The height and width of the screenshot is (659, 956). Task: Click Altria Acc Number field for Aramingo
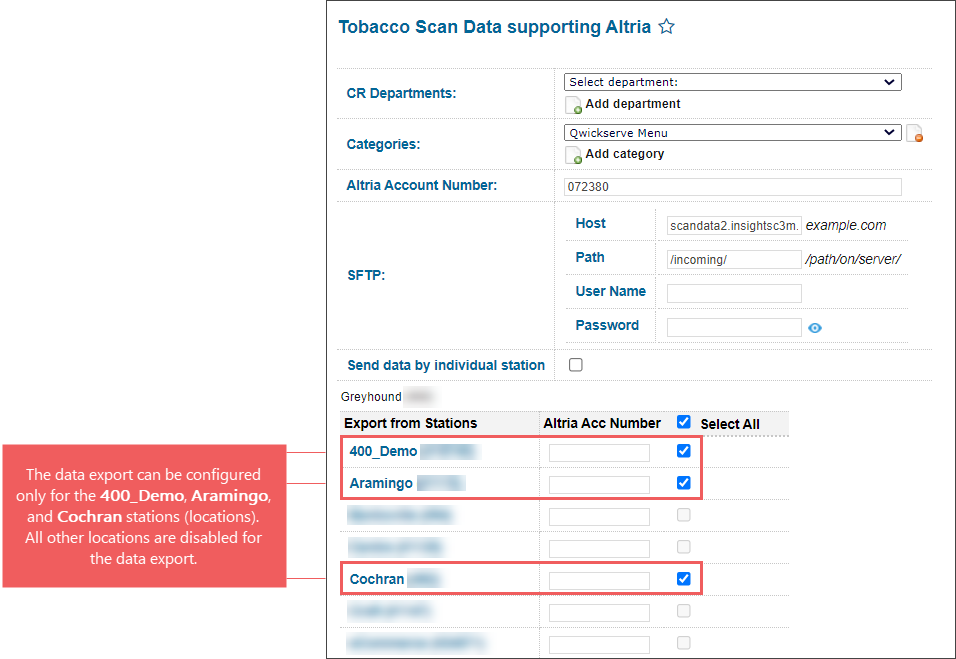[599, 485]
